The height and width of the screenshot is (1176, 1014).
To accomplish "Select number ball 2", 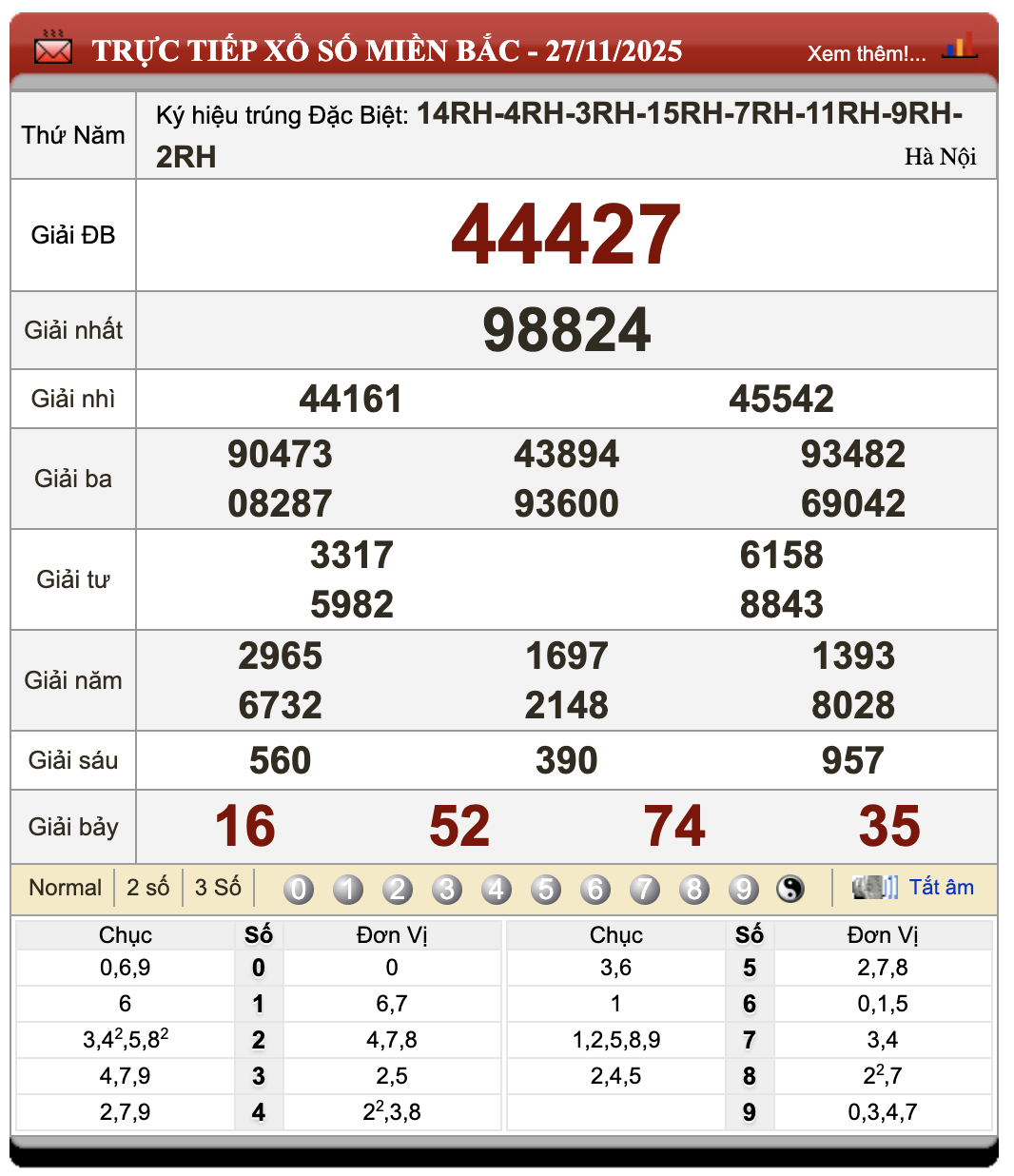I will 399,889.
